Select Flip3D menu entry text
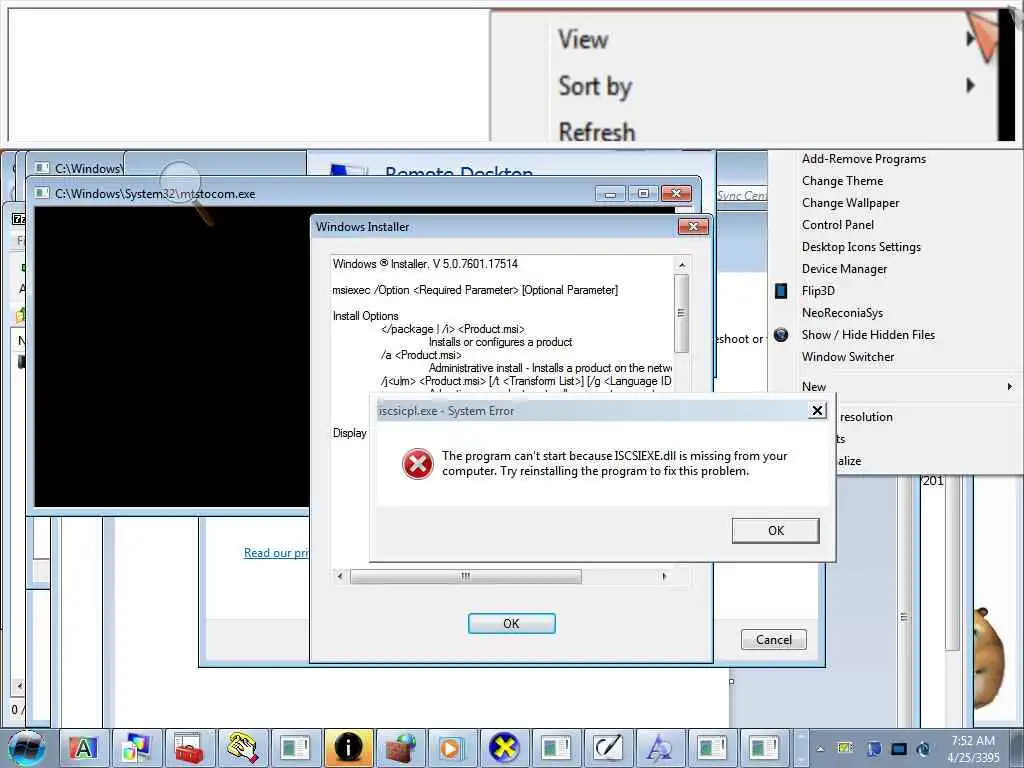Image resolution: width=1024 pixels, height=768 pixels. tap(818, 291)
